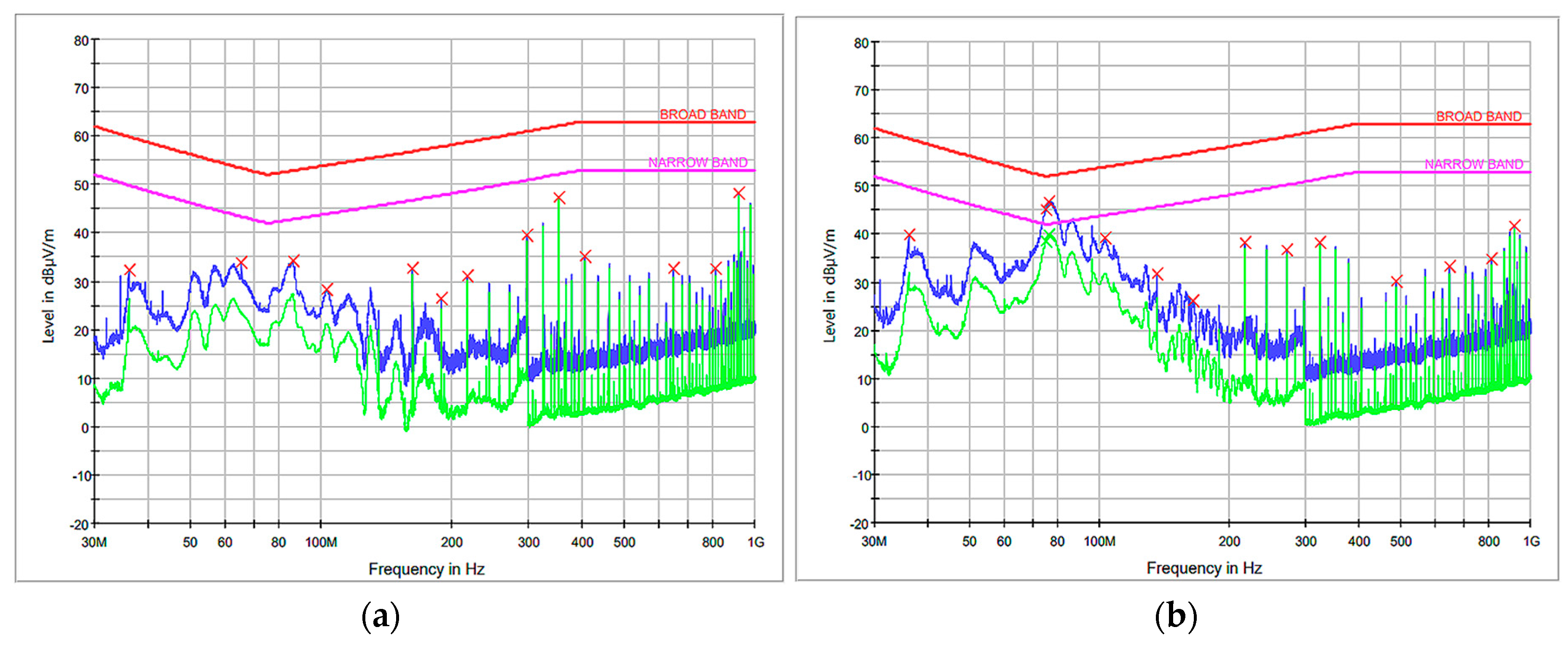
Task: Click the leftmost red X marker in chart (a)
Action: (x=129, y=270)
